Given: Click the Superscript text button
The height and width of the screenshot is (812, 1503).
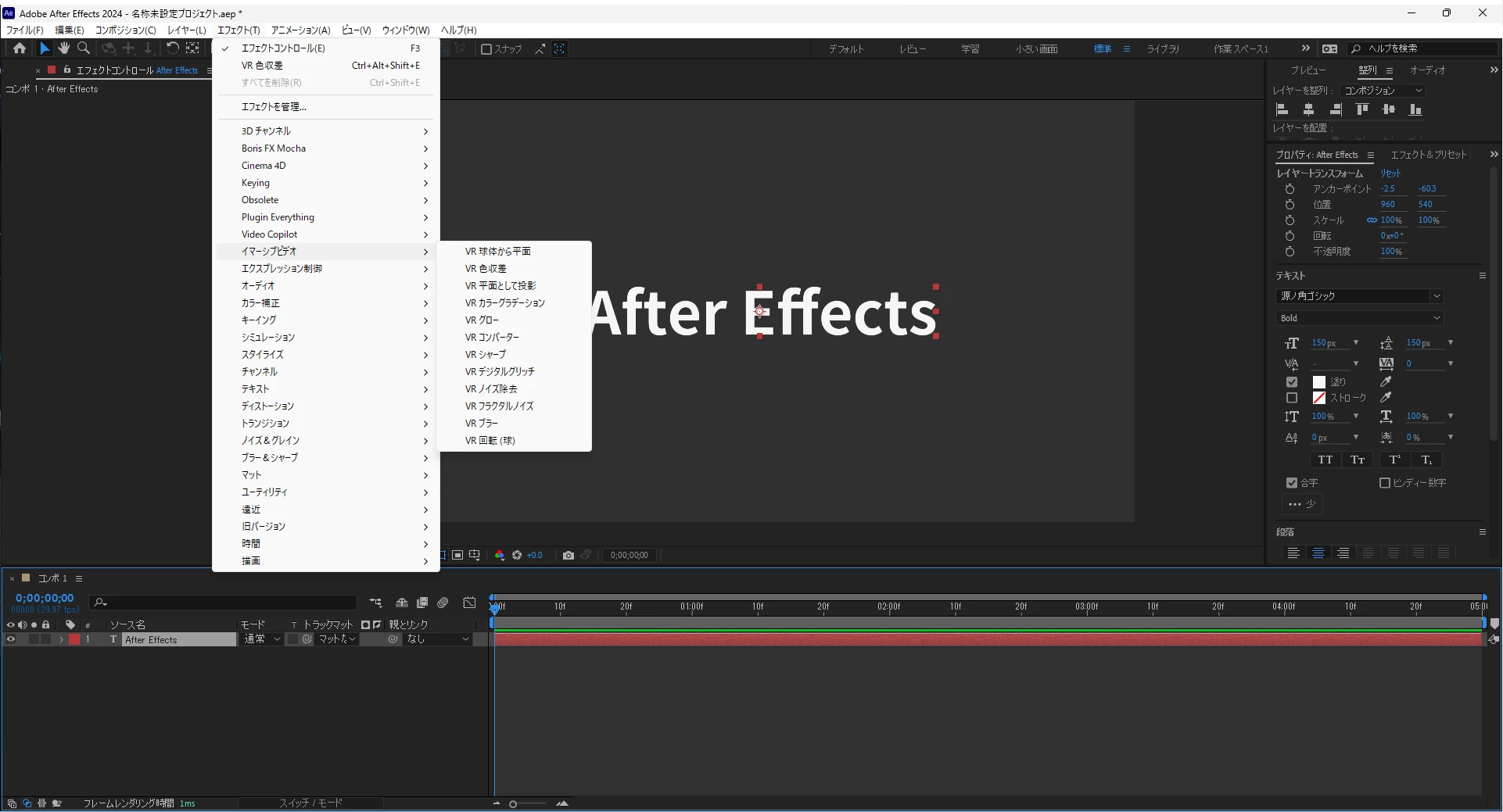Looking at the screenshot, I should point(1395,460).
